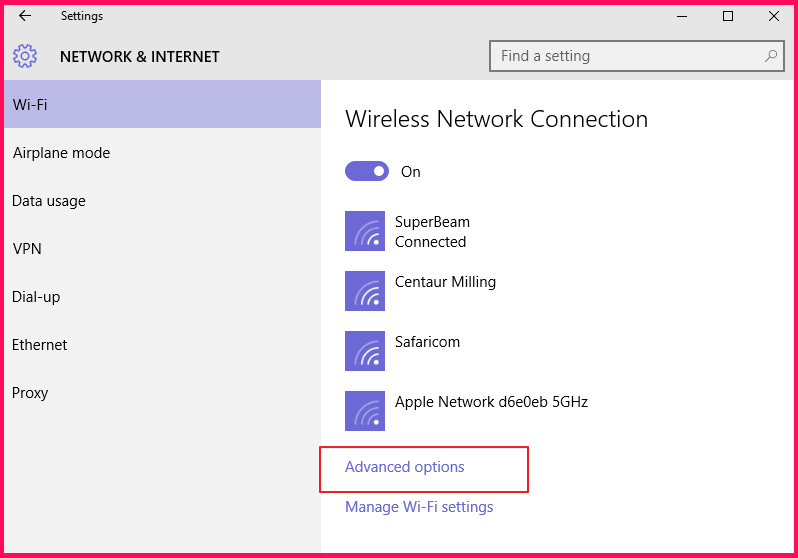The width and height of the screenshot is (798, 558).
Task: Click Manage Wi-Fi settings link
Action: [x=419, y=507]
